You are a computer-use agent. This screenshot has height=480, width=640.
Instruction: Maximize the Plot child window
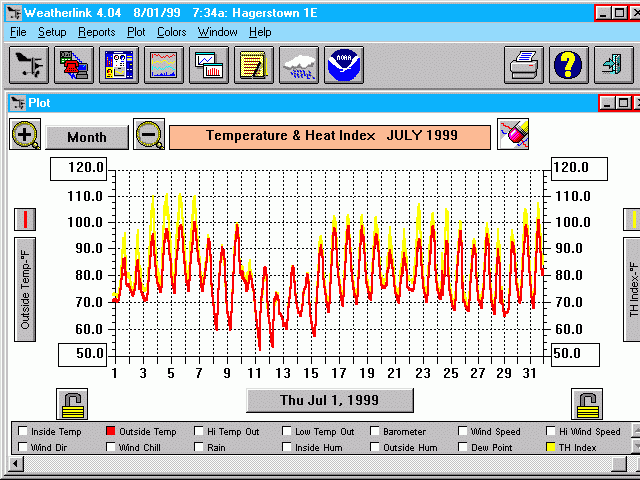623,103
